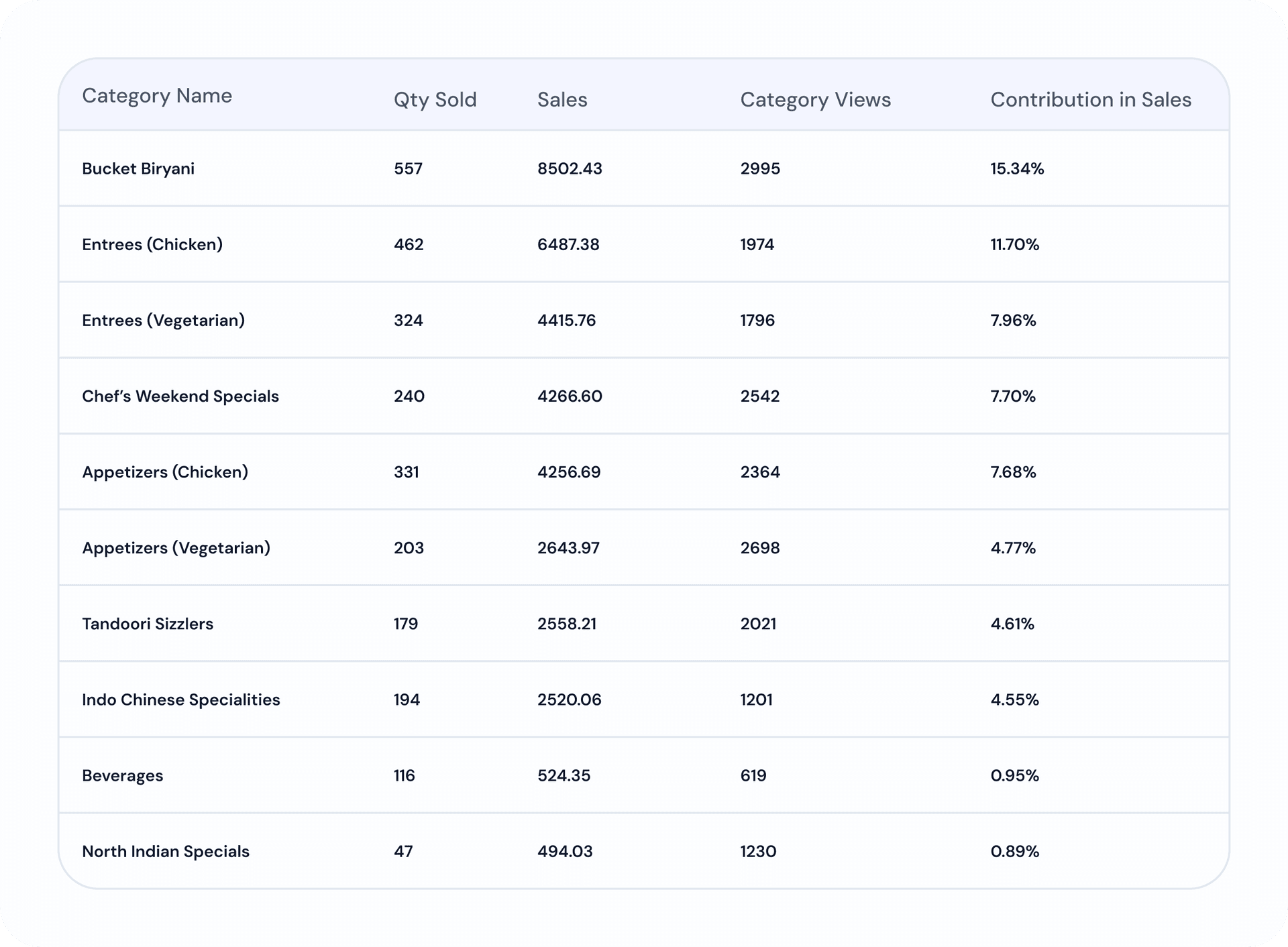Select the Tandoori Sizzlers category name
This screenshot has height=947, width=1288.
[148, 624]
